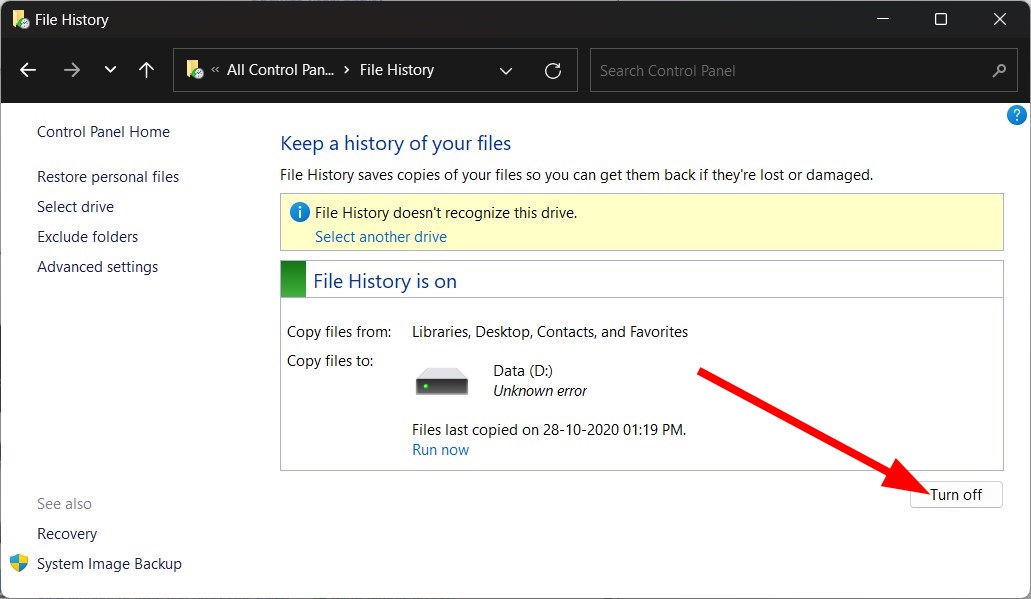
Task: Click inside the Search Control Panel field
Action: pyautogui.click(x=750, y=70)
